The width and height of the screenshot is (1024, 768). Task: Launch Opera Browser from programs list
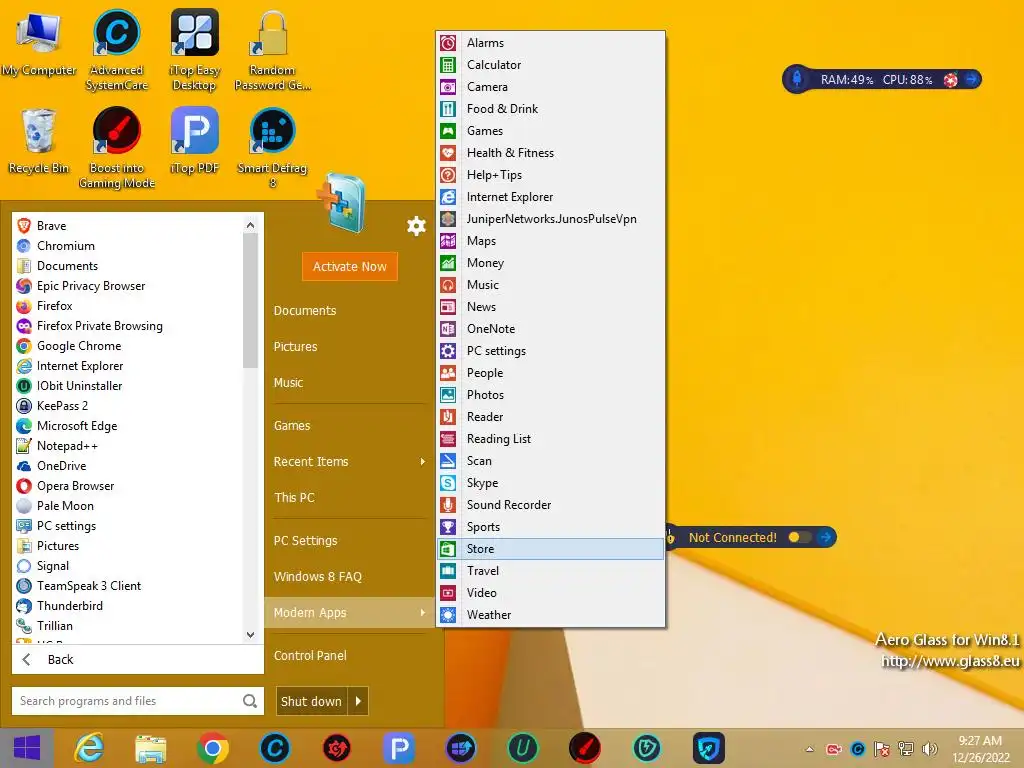(128, 486)
